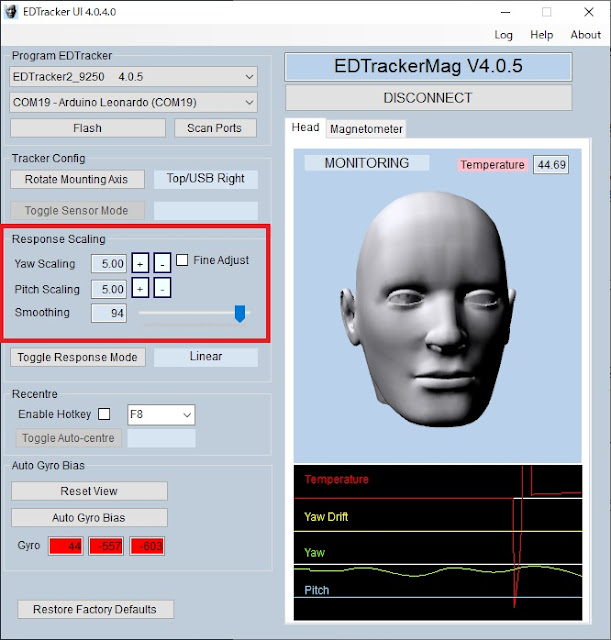Click the Yaw Scaling minus button
The image size is (611, 640).
(x=162, y=263)
